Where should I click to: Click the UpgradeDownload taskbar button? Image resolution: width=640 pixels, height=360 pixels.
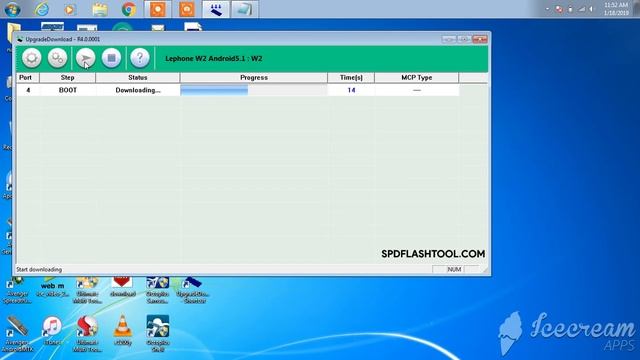(216, 9)
